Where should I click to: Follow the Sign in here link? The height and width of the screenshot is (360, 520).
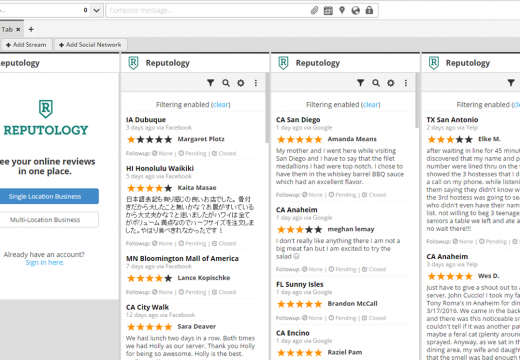click(45, 263)
